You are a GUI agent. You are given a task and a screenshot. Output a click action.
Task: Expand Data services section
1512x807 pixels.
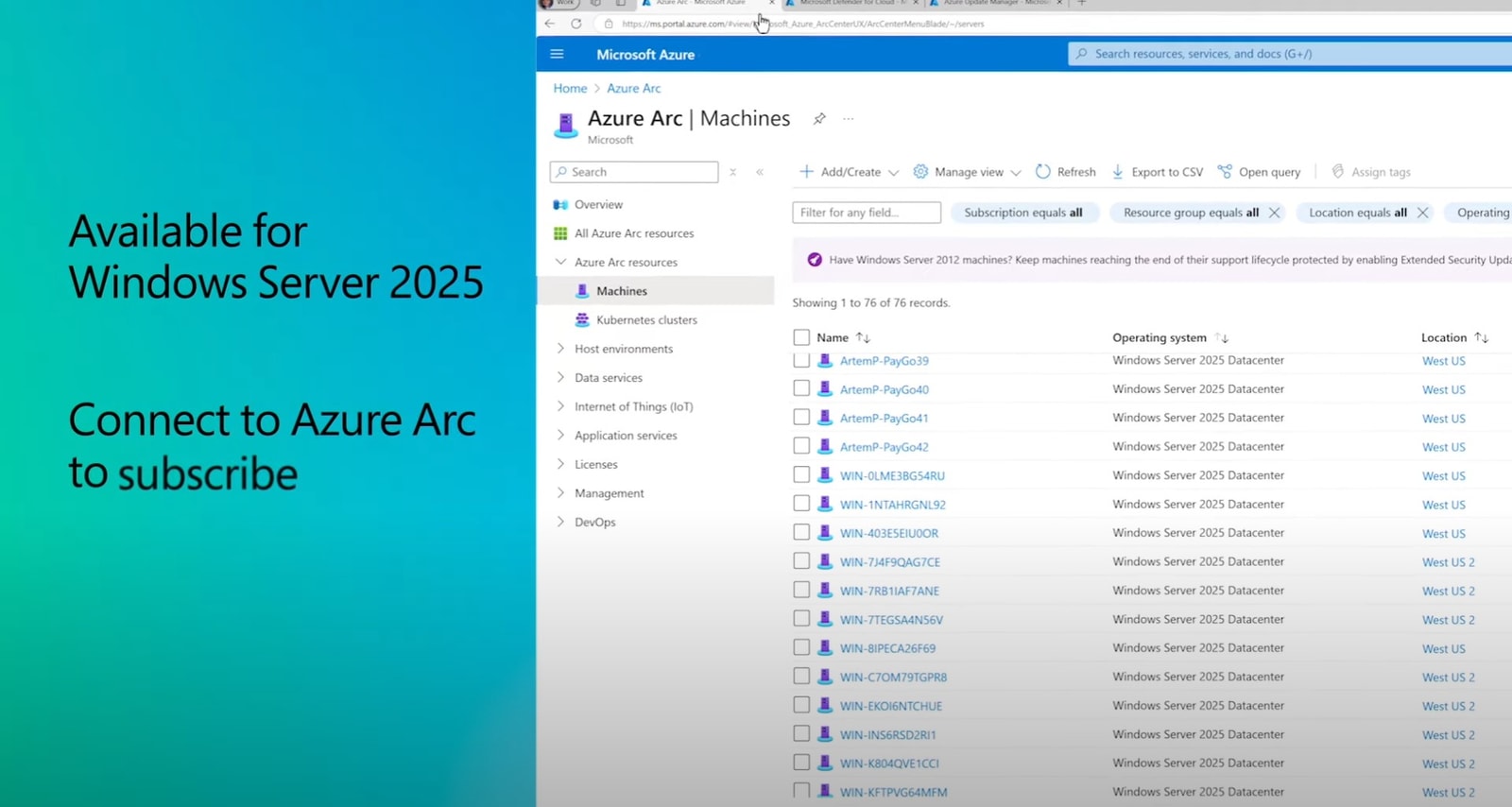point(560,377)
